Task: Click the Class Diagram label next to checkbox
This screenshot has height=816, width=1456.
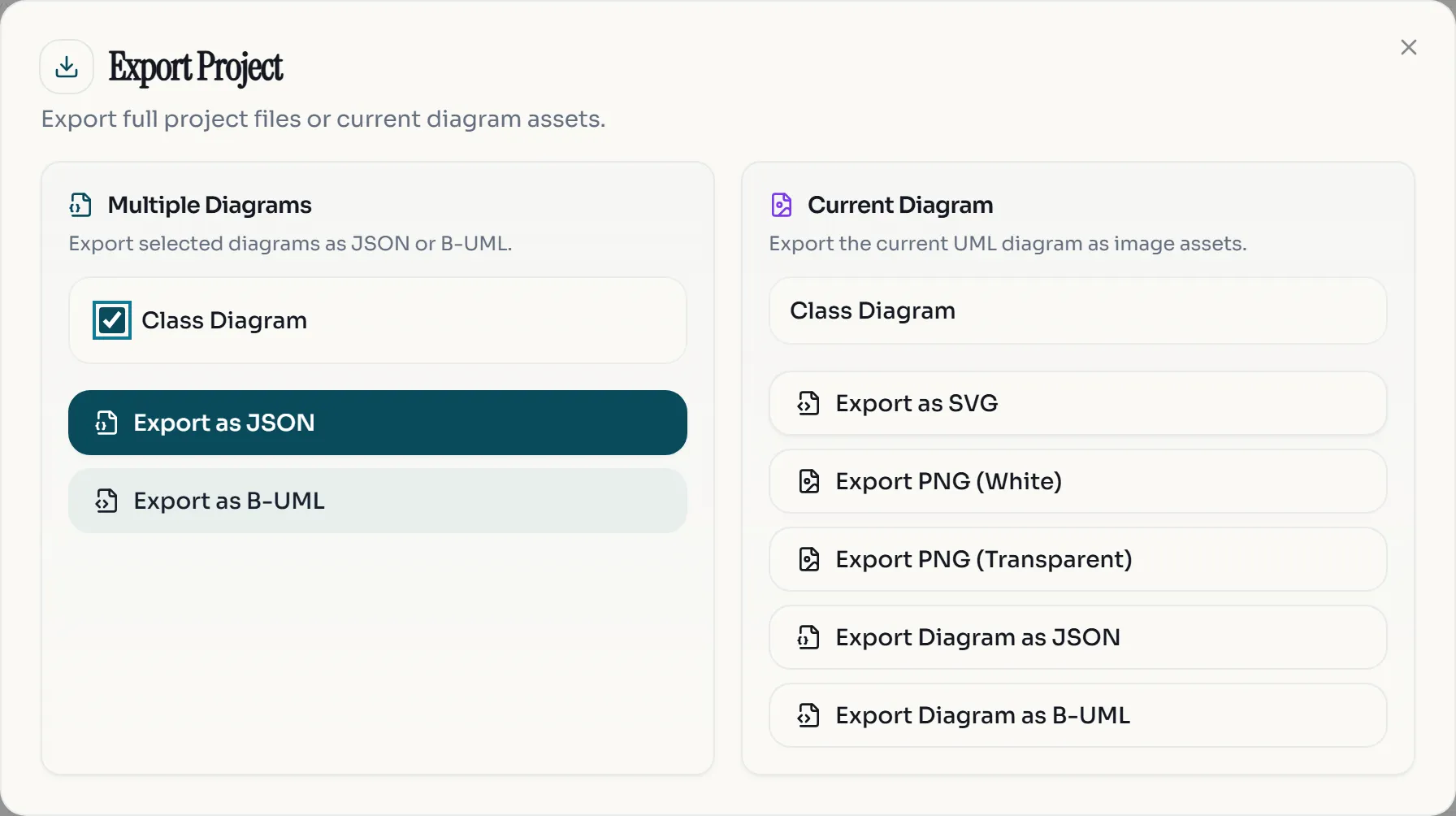Action: tap(224, 320)
